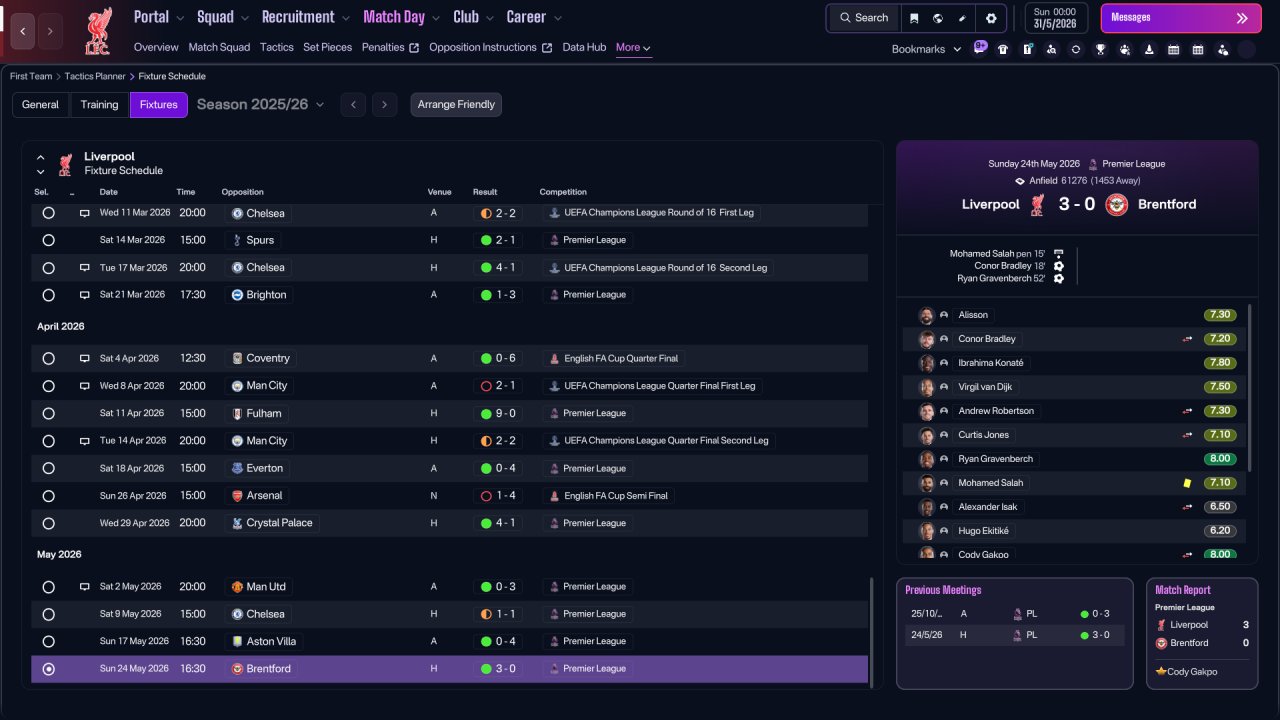Open the Season 2025/26 selector
1280x720 pixels.
[x=260, y=104]
